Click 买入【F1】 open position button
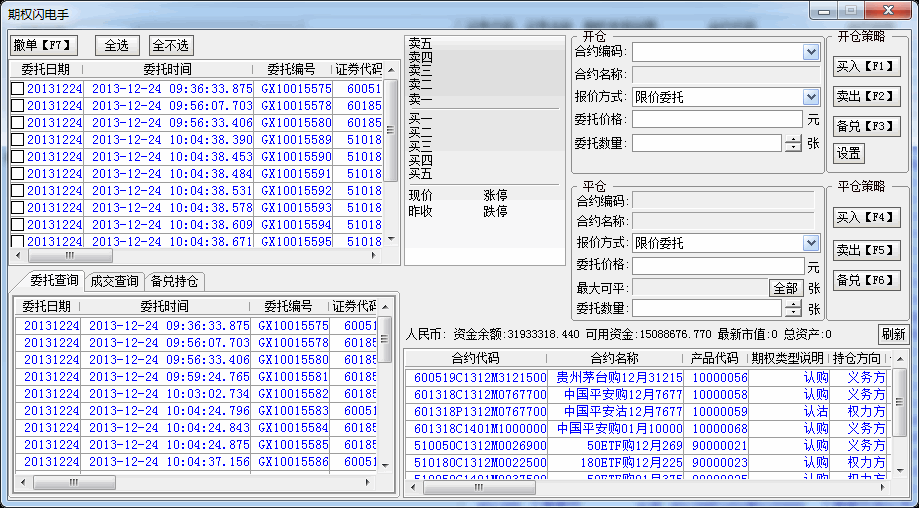 [x=867, y=66]
